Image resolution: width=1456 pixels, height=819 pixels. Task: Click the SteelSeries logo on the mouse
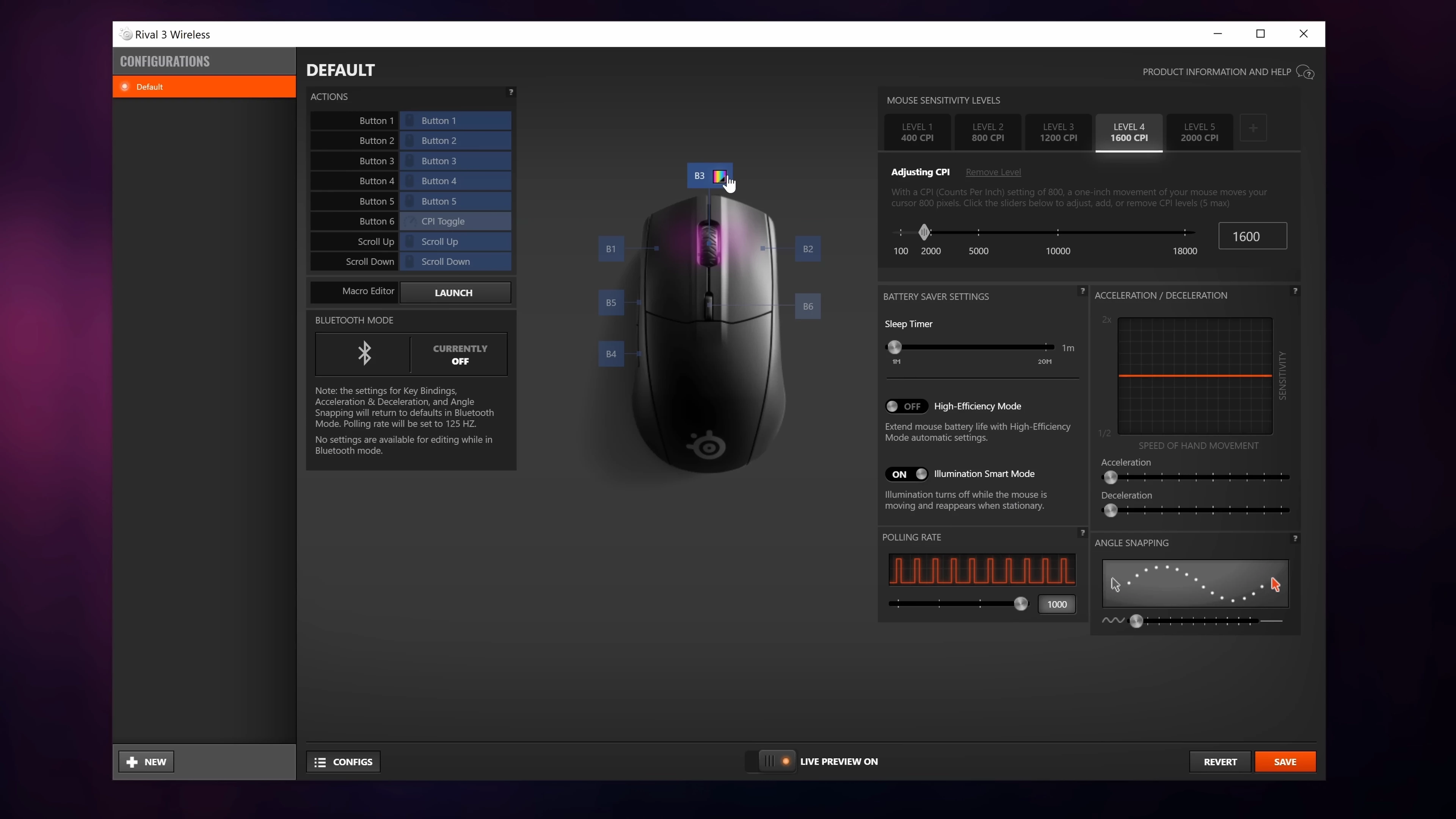[x=706, y=446]
